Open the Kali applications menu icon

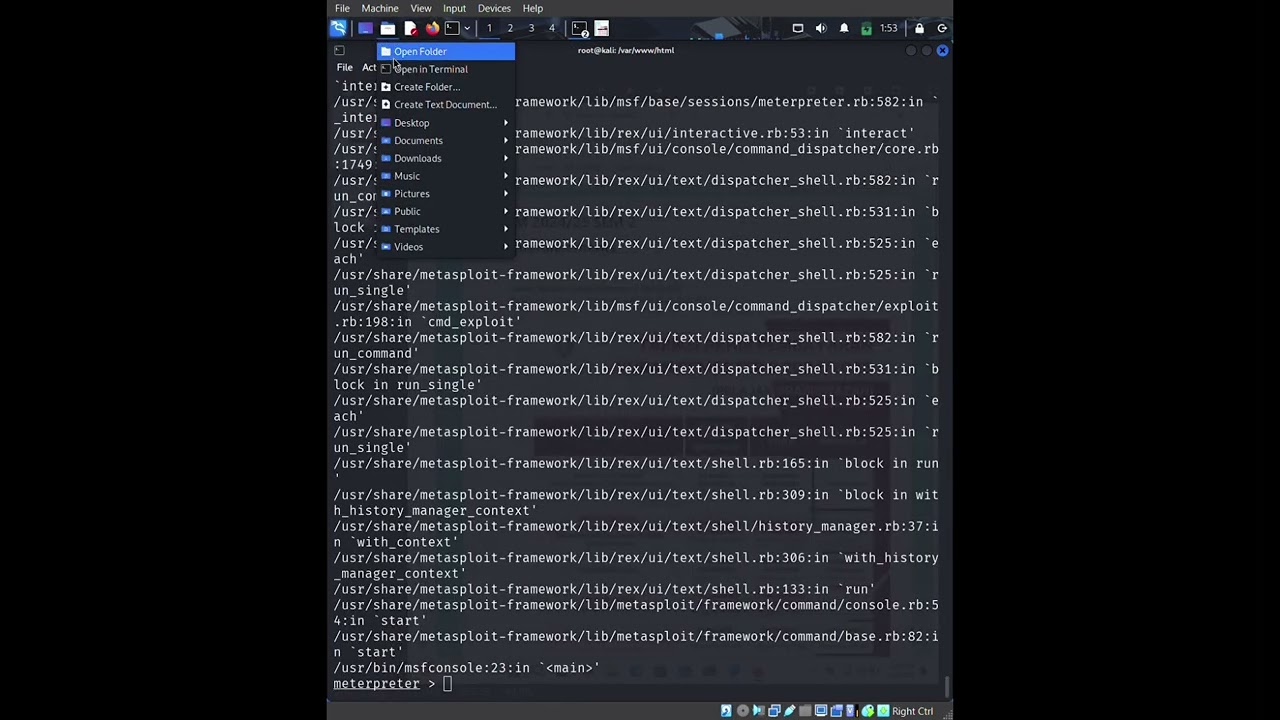(x=339, y=28)
